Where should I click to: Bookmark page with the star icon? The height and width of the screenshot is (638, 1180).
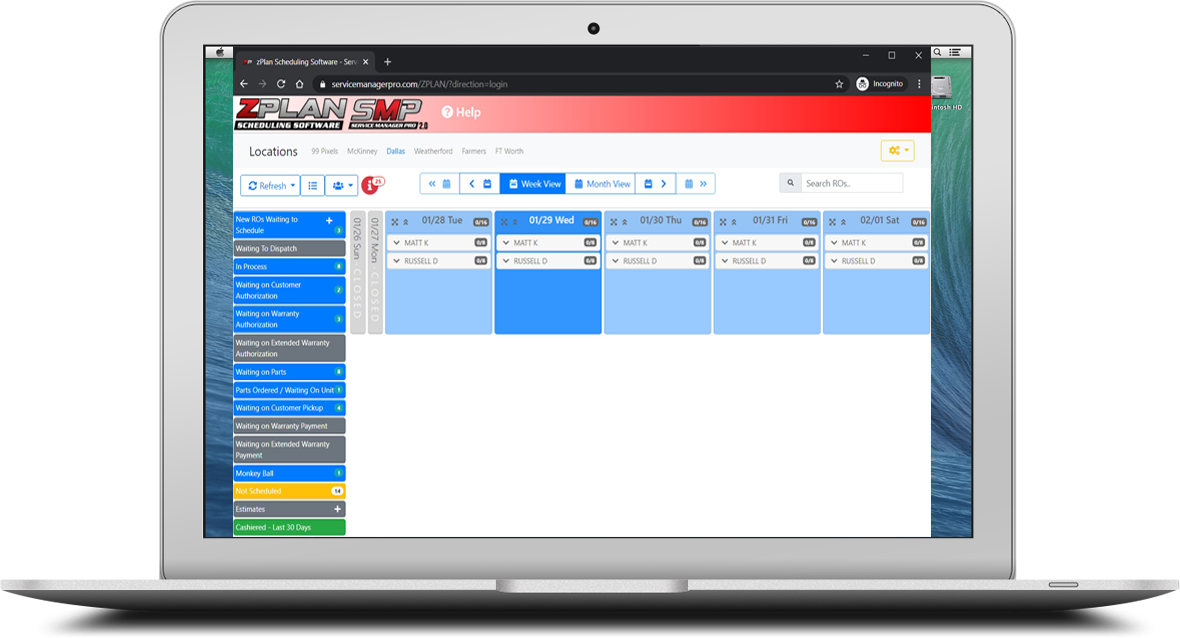tap(839, 84)
